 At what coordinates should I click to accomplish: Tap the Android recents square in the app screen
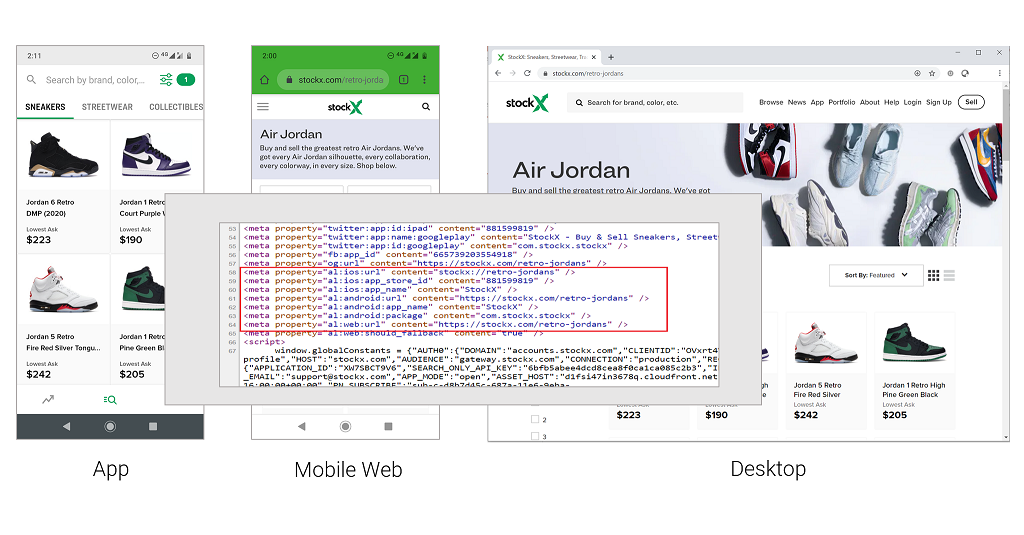coord(153,427)
